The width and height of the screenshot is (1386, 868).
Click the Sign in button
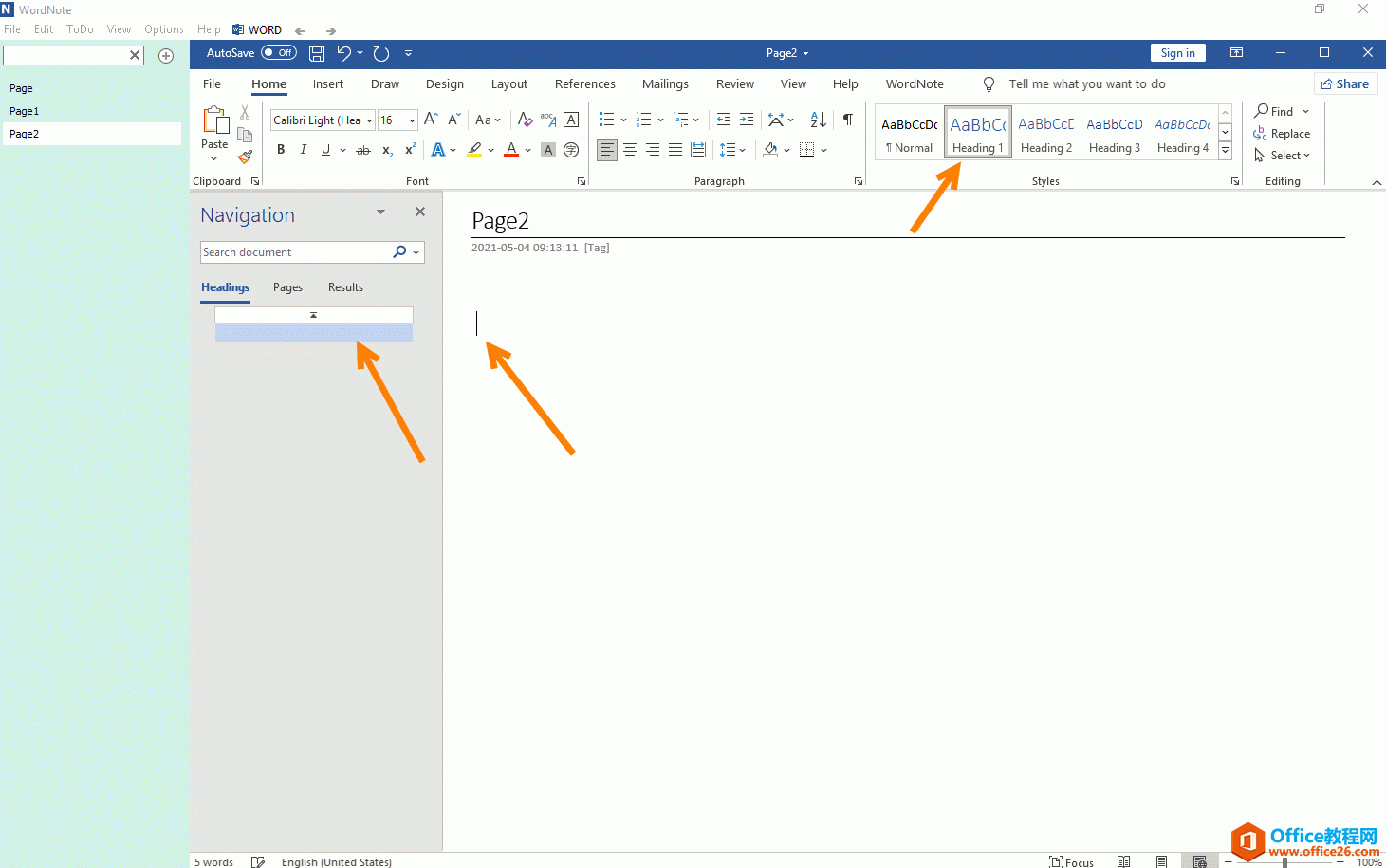click(x=1177, y=53)
